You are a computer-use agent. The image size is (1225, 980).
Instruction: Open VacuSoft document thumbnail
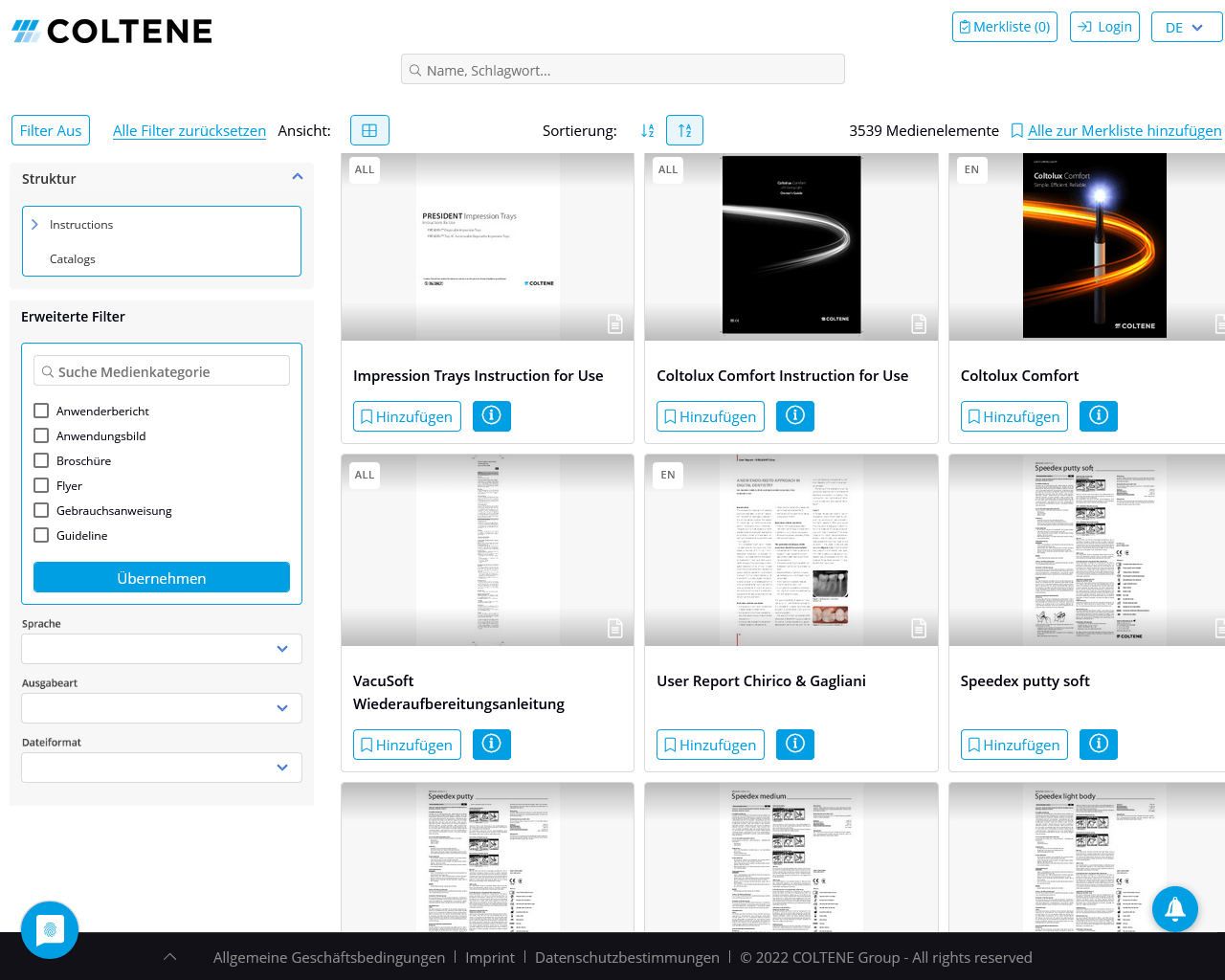click(x=487, y=550)
